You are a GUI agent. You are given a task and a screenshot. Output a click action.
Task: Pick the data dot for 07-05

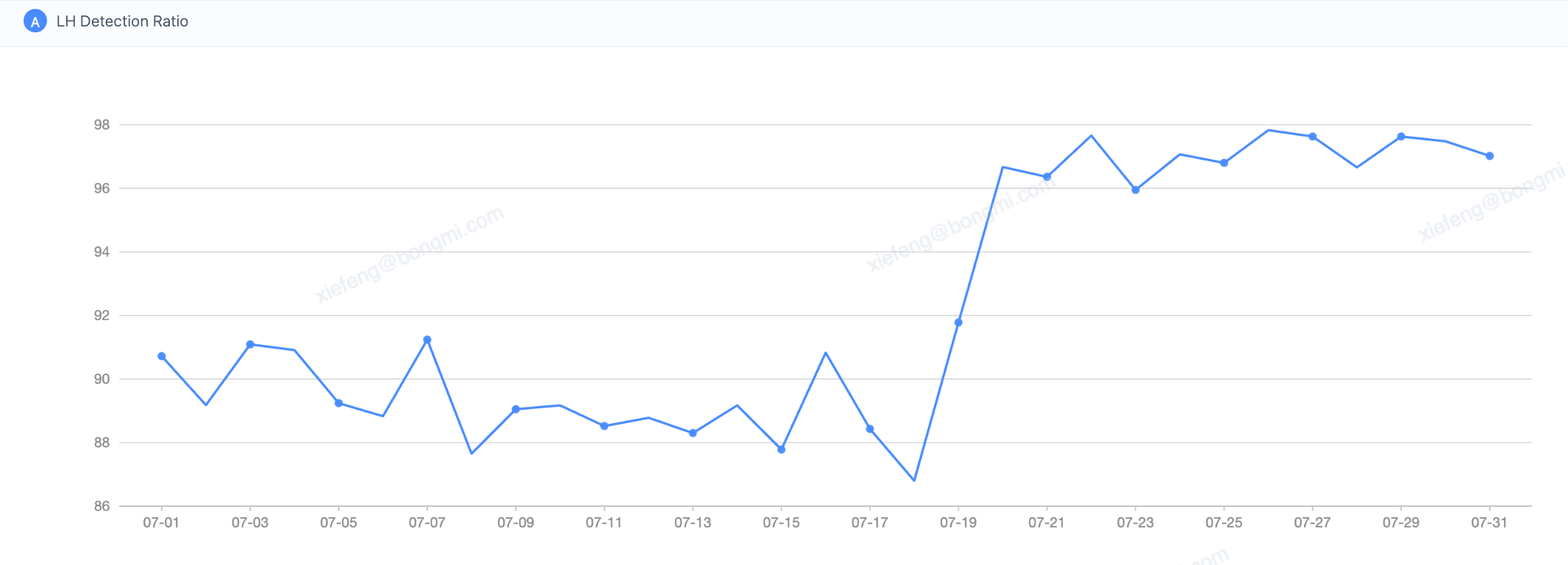(x=338, y=403)
